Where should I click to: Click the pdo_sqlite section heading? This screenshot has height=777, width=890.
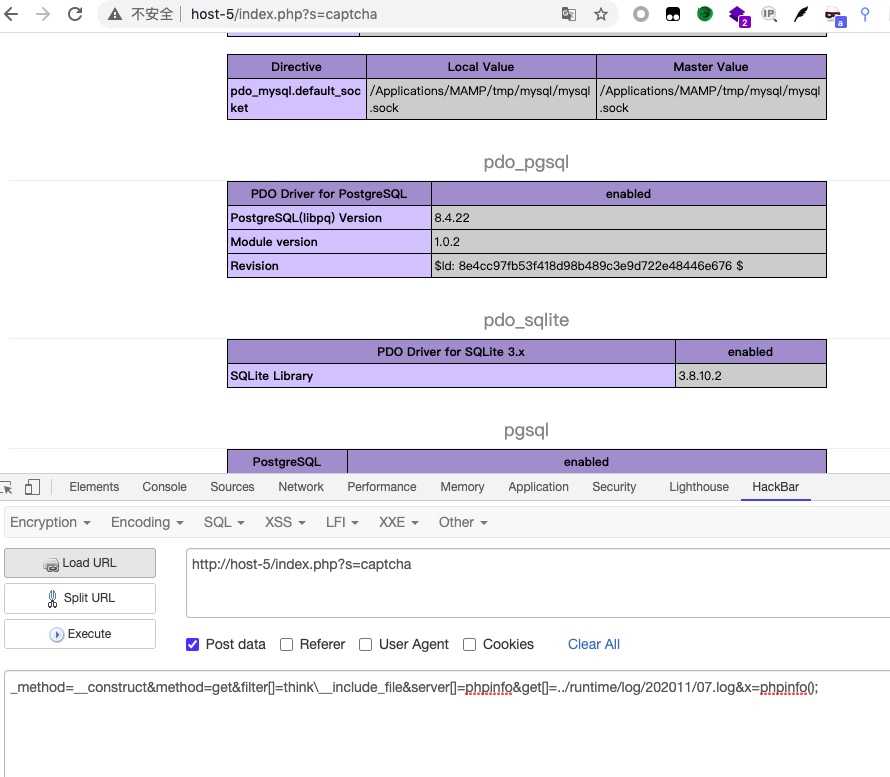click(x=526, y=320)
